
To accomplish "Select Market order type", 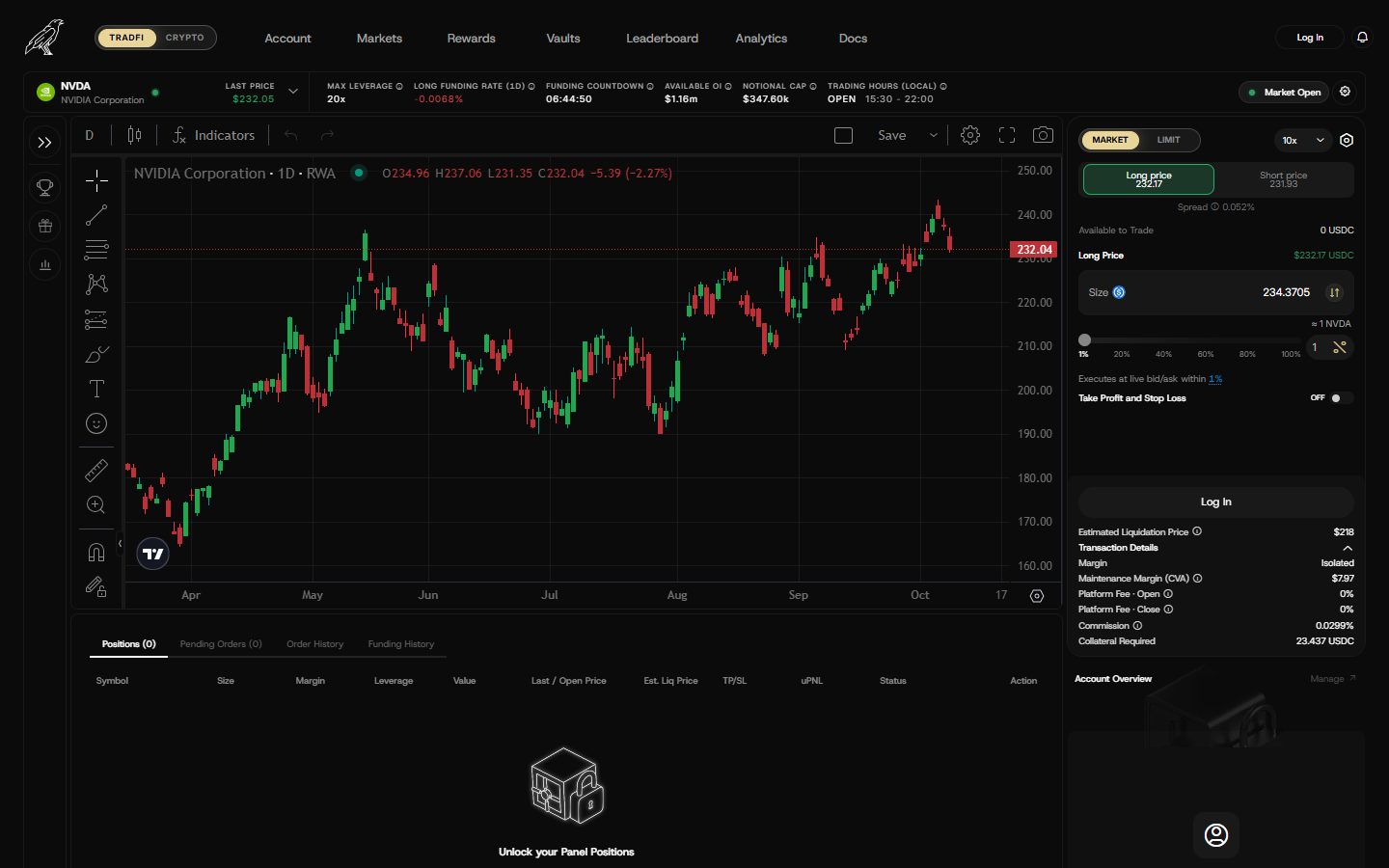I will (1110, 140).
